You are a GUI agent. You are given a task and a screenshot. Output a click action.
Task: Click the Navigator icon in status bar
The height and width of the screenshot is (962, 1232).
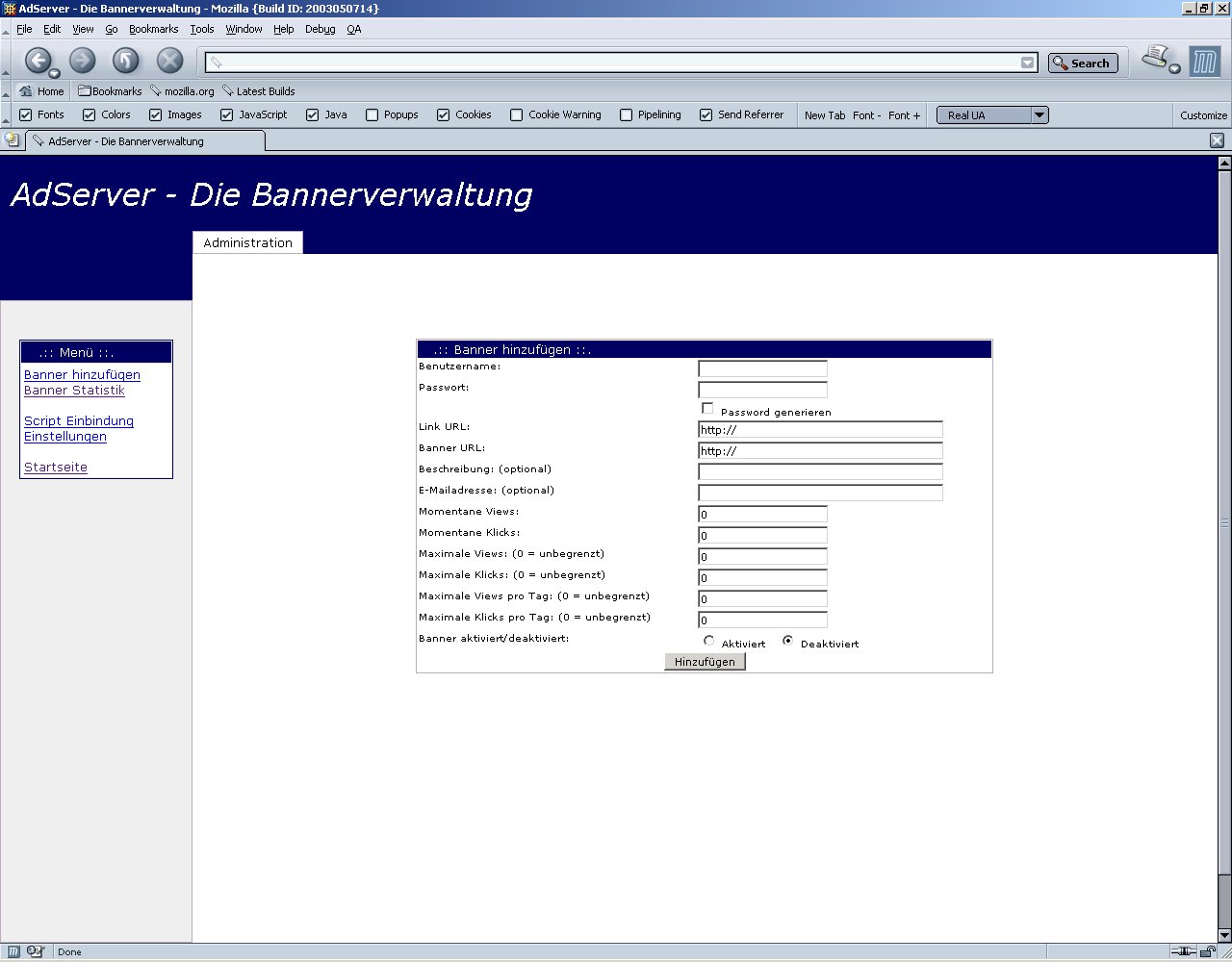point(14,951)
